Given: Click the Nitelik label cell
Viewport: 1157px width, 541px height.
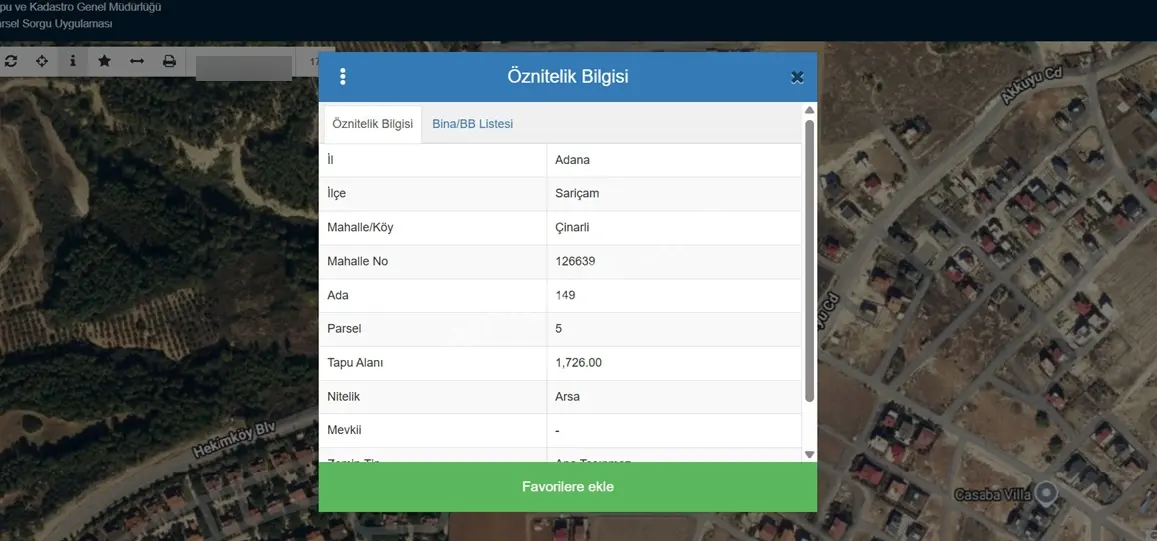Looking at the screenshot, I should [x=432, y=397].
